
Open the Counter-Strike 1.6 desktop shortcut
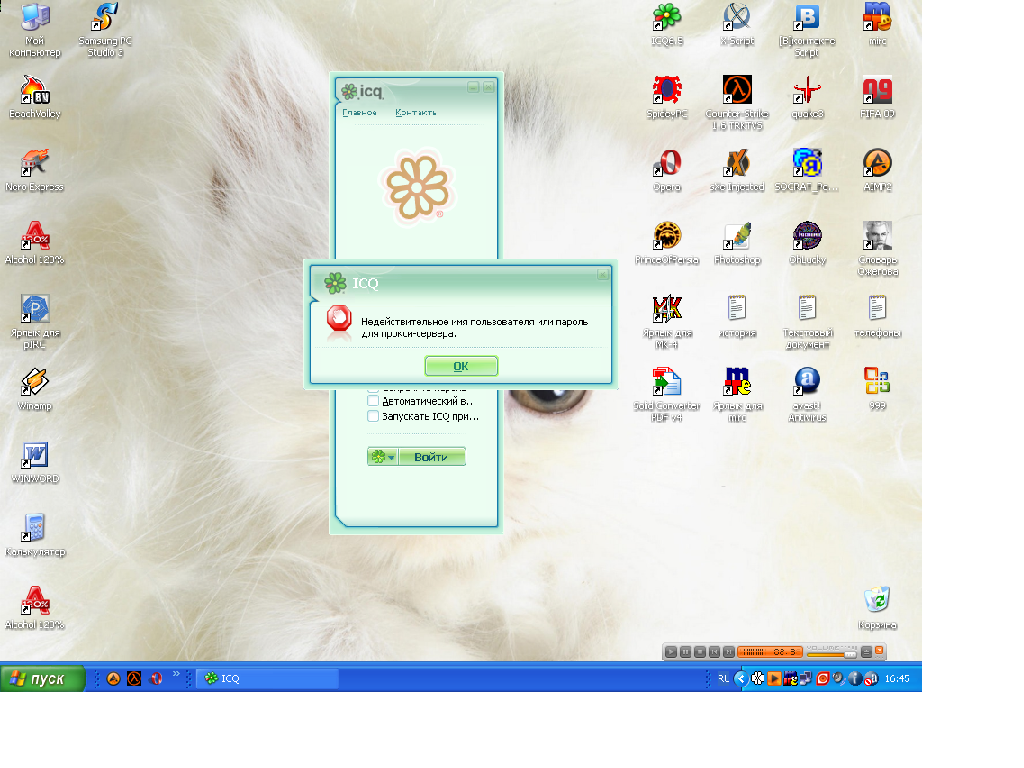coord(737,90)
